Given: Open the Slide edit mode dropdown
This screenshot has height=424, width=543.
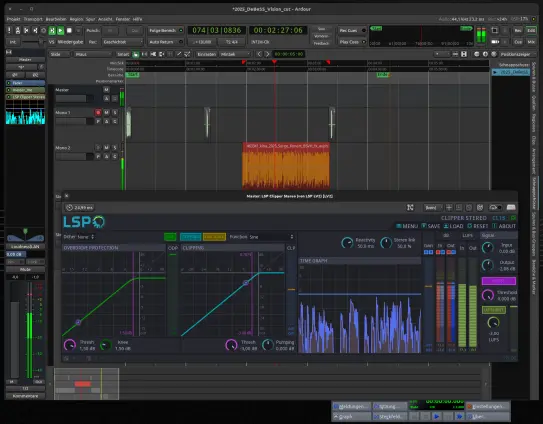Looking at the screenshot, I should (60, 54).
